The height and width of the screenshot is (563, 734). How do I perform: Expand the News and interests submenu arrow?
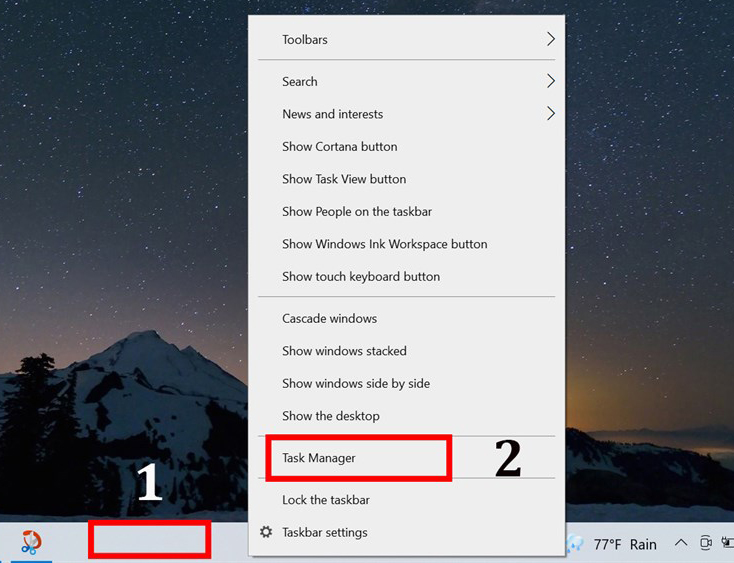(x=550, y=114)
